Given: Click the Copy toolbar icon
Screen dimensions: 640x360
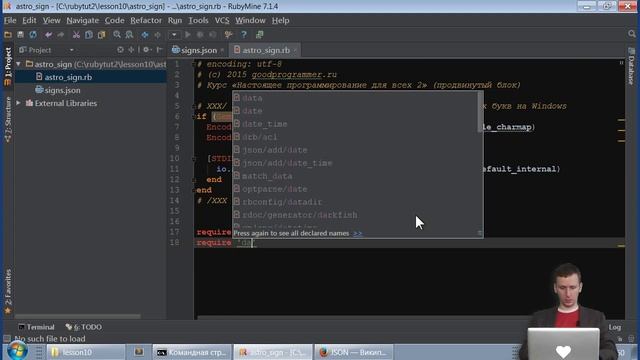Looking at the screenshot, I should pyautogui.click(x=89, y=35).
